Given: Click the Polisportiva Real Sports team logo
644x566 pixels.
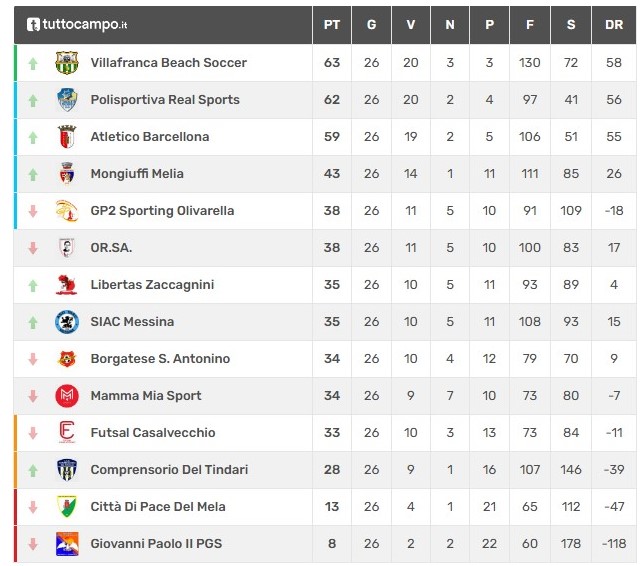Looking at the screenshot, I should point(67,100).
